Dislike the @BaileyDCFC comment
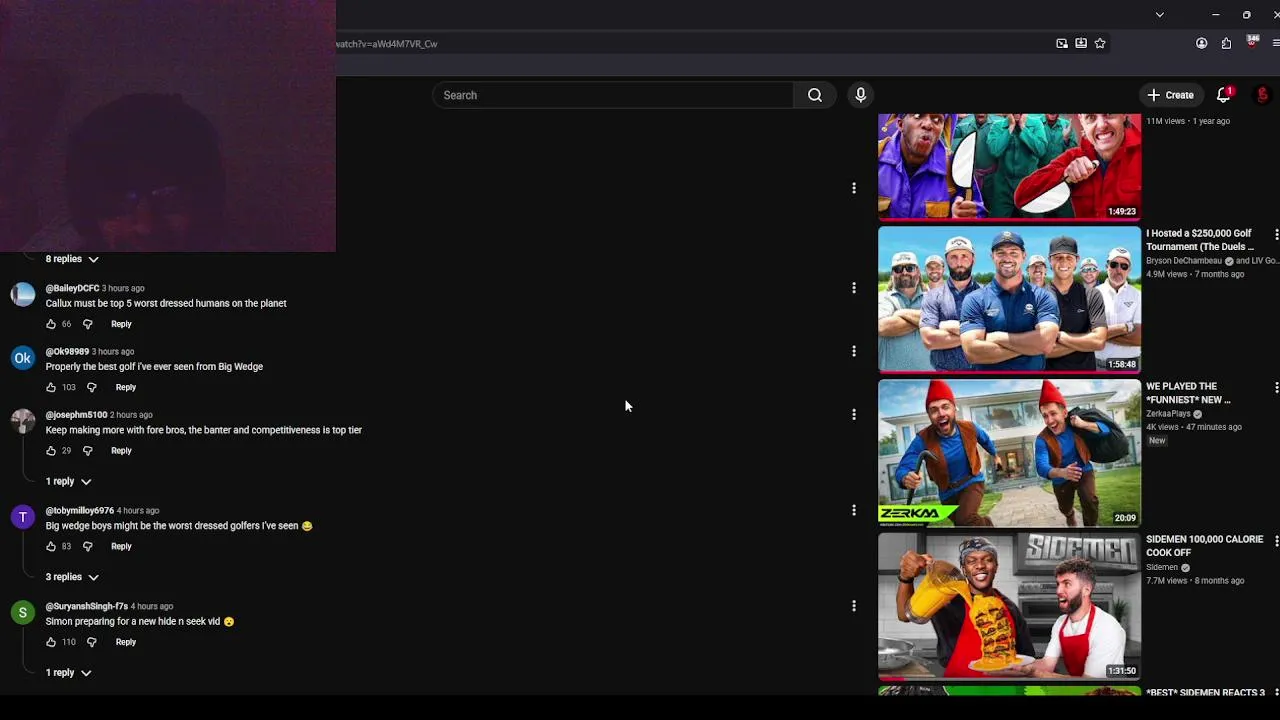The width and height of the screenshot is (1280, 720). point(87,324)
